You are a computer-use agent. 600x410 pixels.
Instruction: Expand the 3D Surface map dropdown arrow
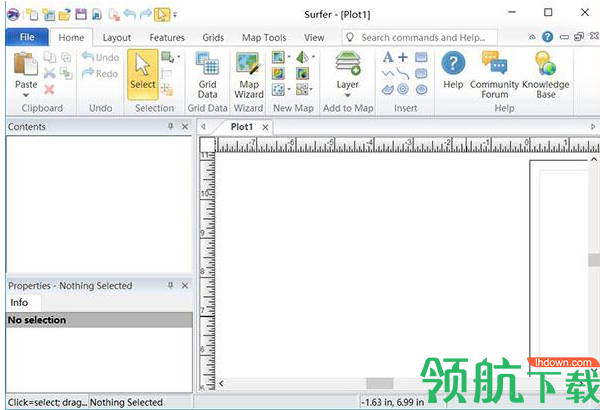tap(313, 57)
